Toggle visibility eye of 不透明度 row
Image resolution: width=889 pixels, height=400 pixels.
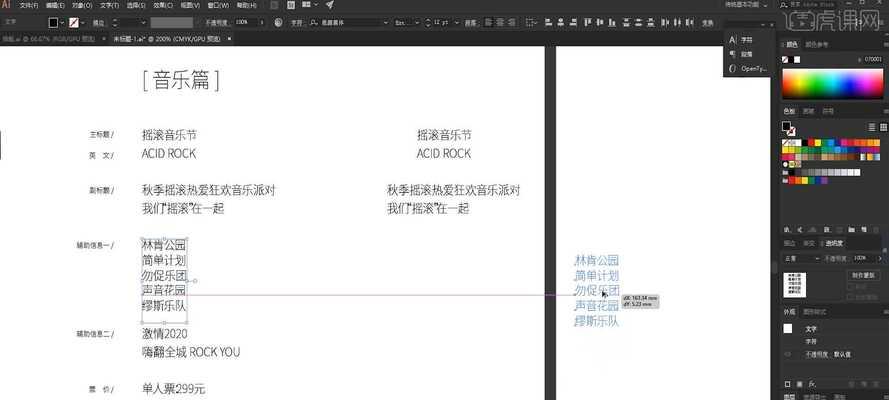tap(788, 354)
